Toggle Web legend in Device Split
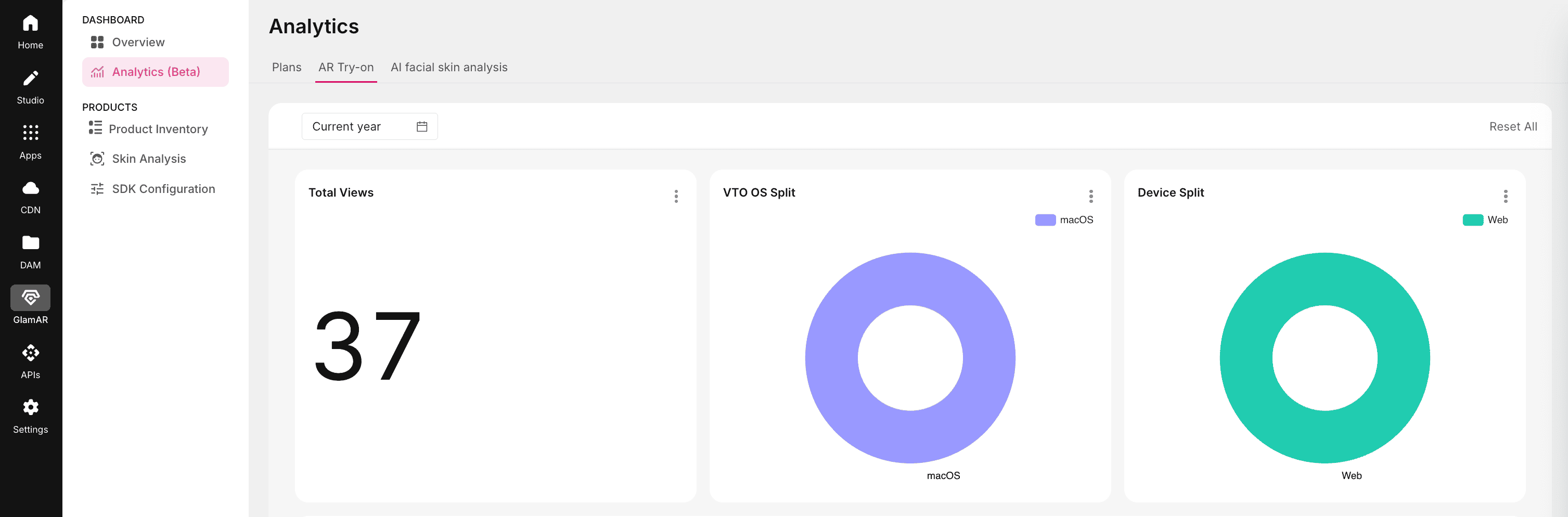 (x=1485, y=219)
